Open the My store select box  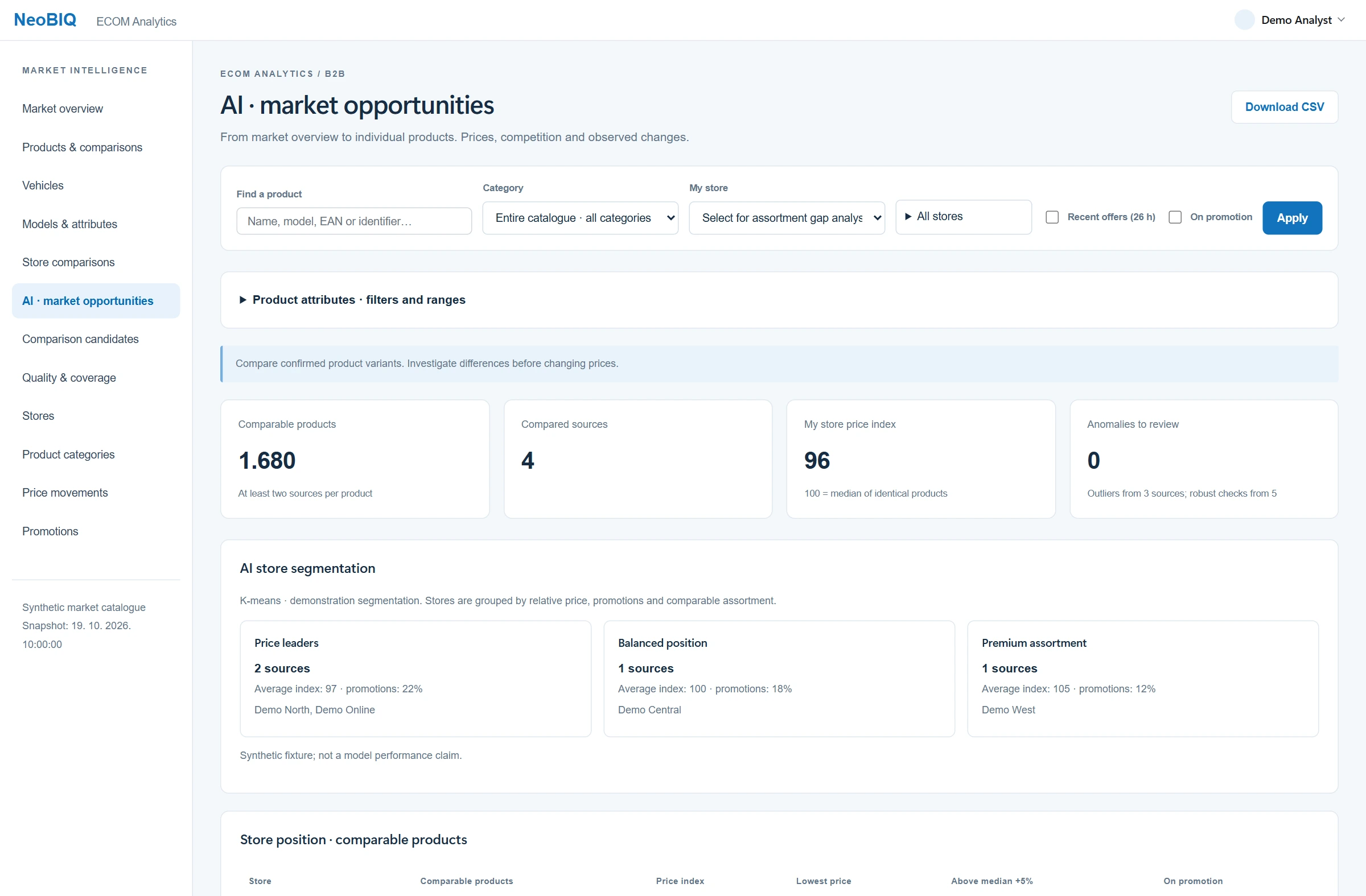pos(787,218)
